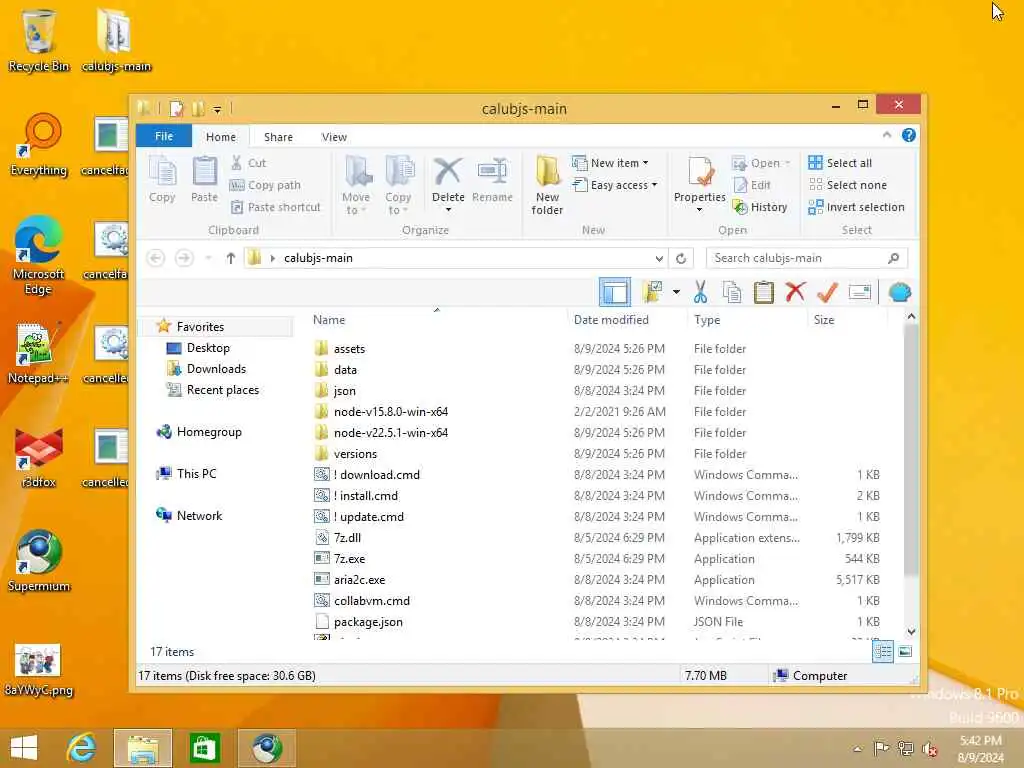This screenshot has height=768, width=1024.
Task: Switch to the Home tab
Action: 221,136
